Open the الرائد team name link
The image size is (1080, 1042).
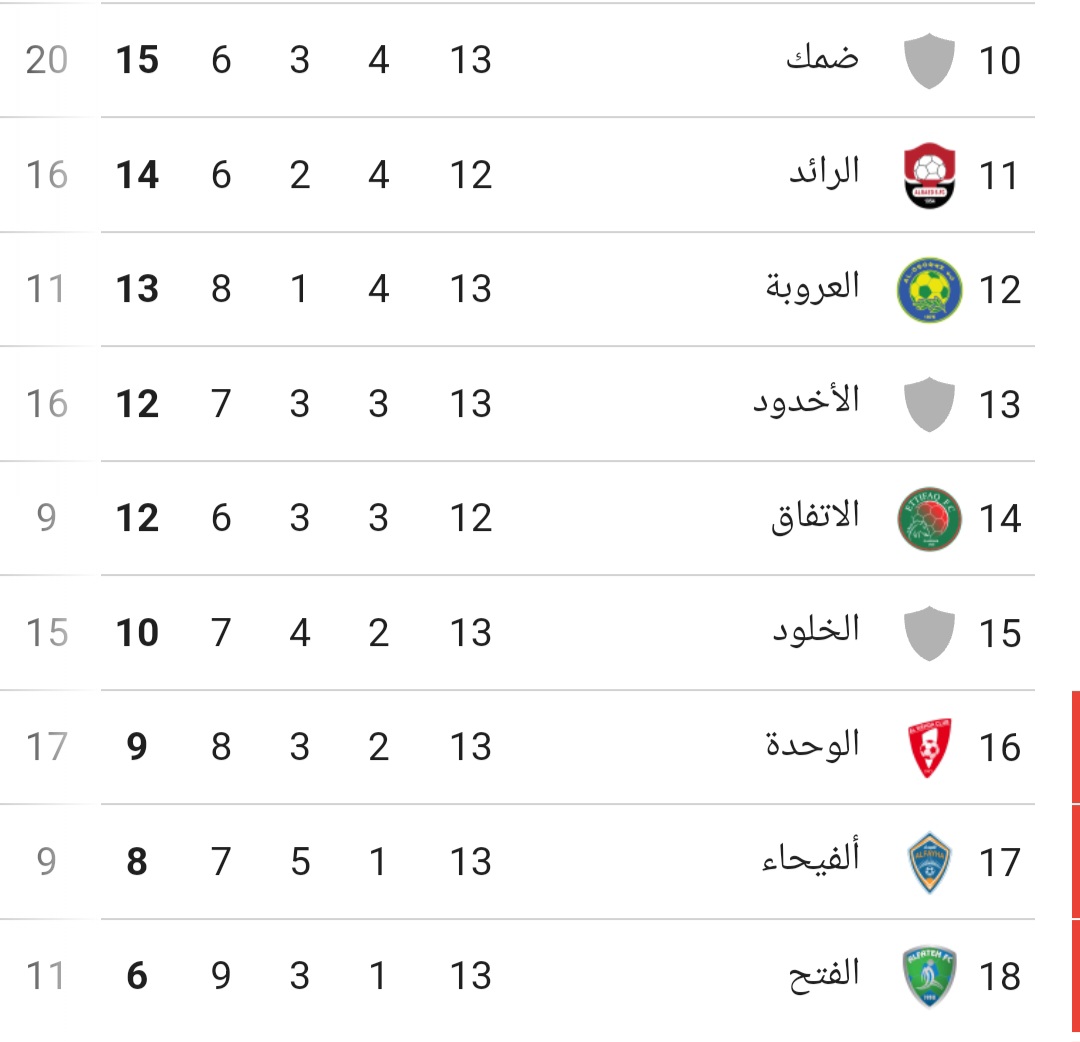click(824, 172)
